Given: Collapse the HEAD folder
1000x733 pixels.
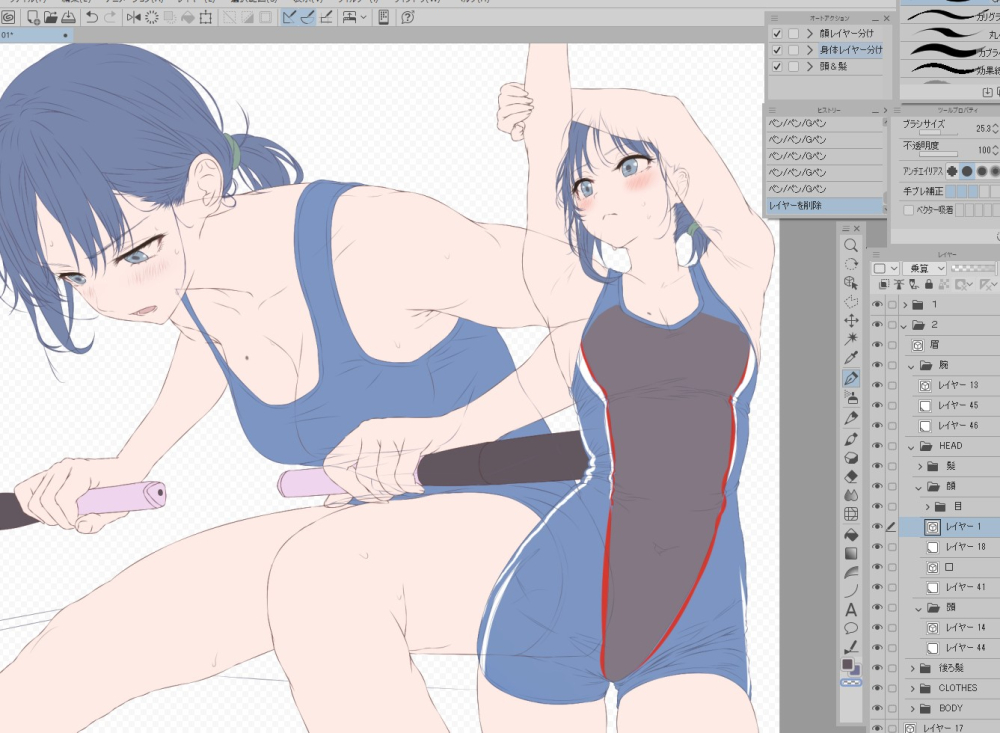Looking at the screenshot, I should [x=911, y=447].
